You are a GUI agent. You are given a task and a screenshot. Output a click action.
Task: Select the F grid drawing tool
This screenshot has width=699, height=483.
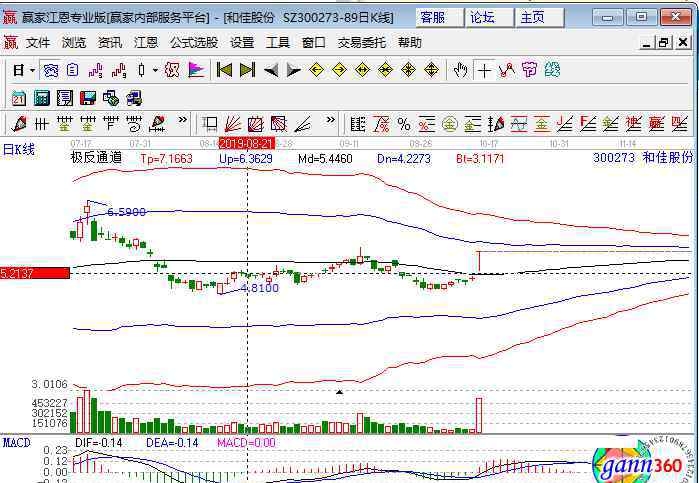pyautogui.click(x=111, y=124)
